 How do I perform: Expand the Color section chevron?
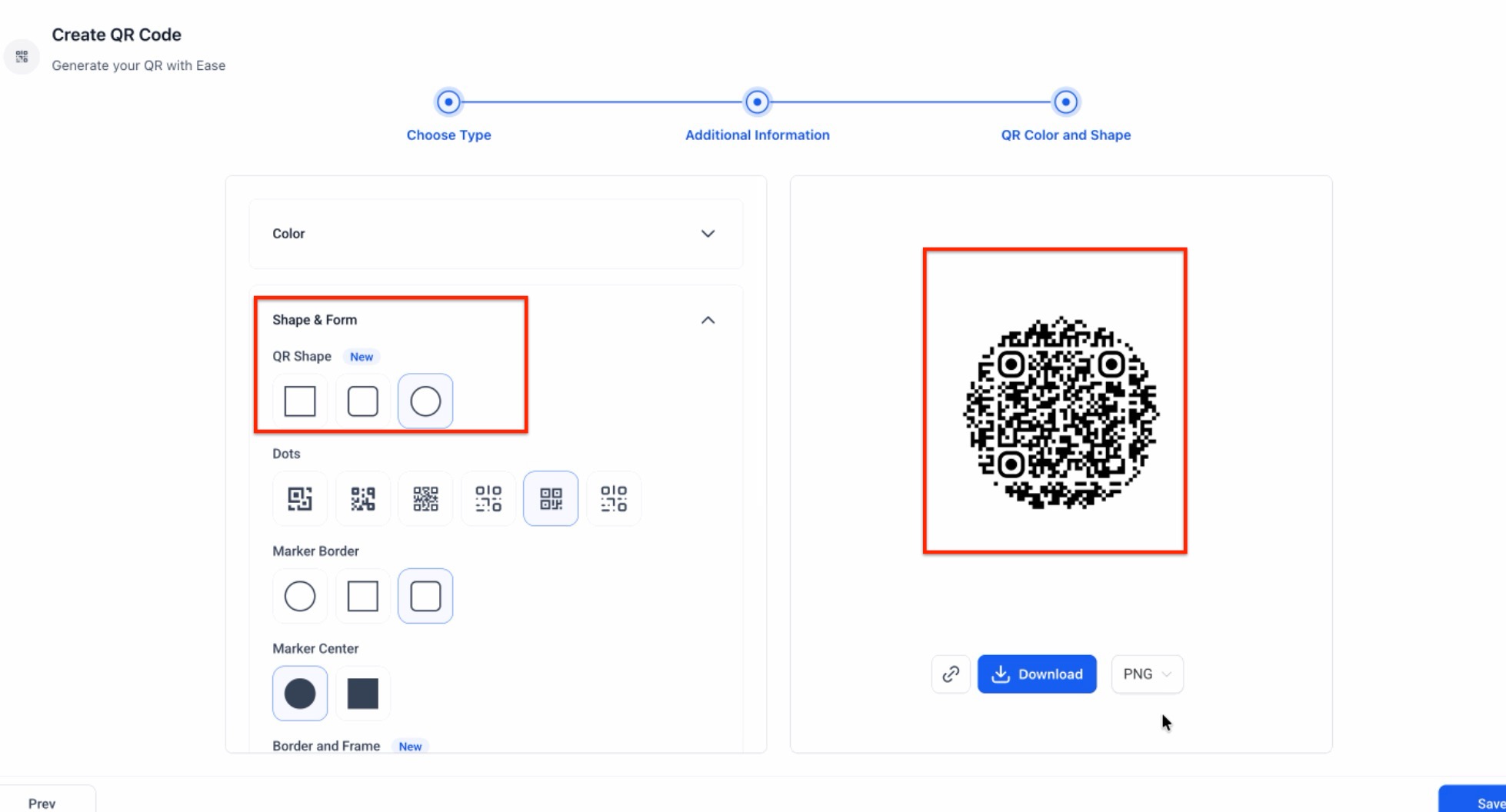click(708, 234)
